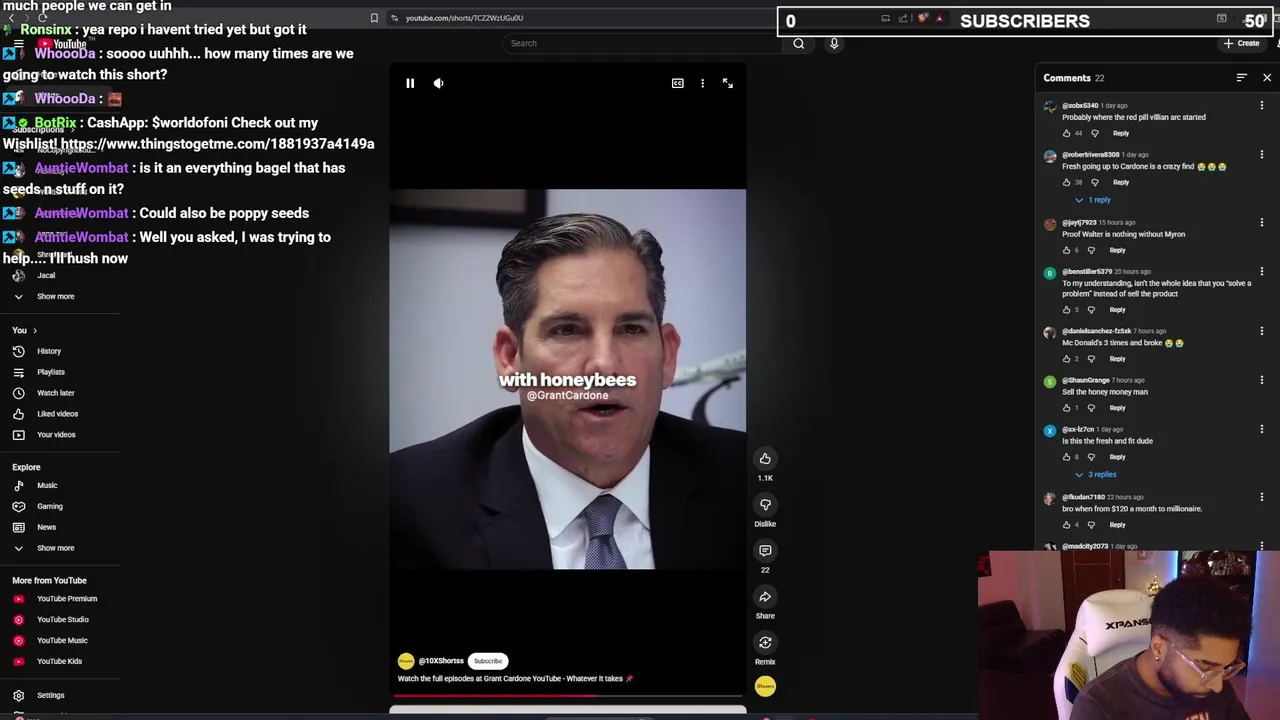Dislike the comment by @xobx5340
This screenshot has height=720, width=1280.
pyautogui.click(x=1095, y=133)
